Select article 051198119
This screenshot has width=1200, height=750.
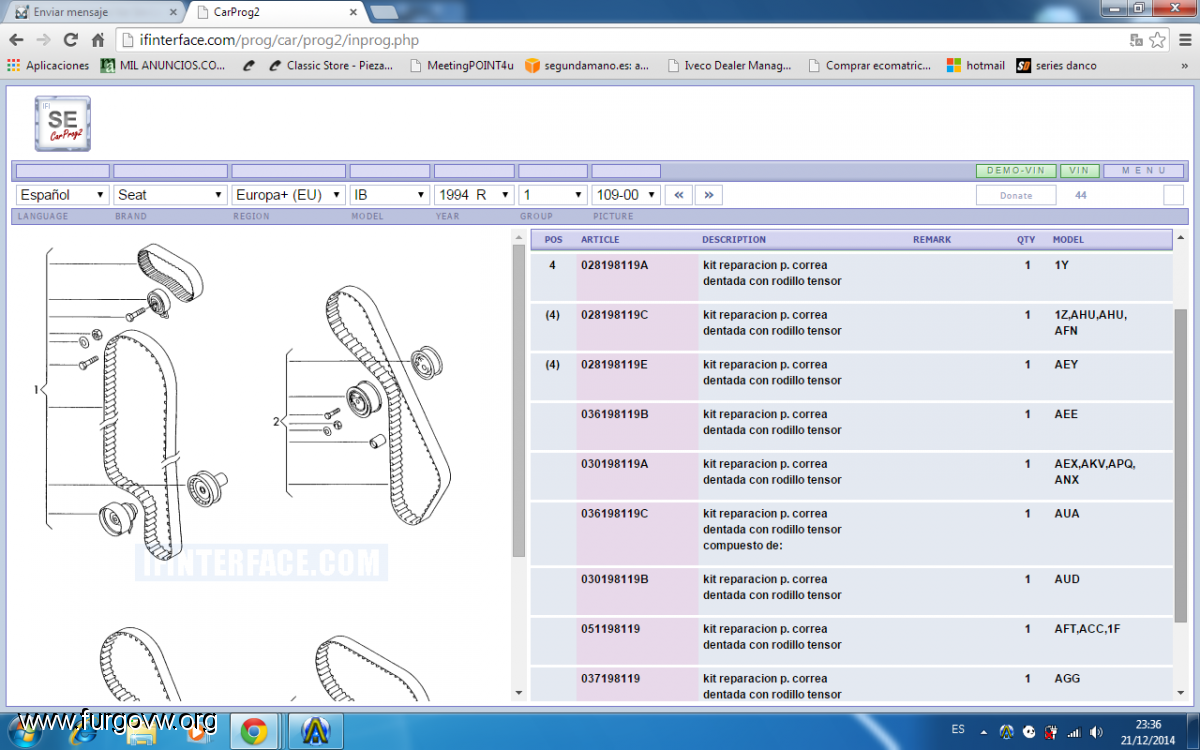[x=610, y=629]
